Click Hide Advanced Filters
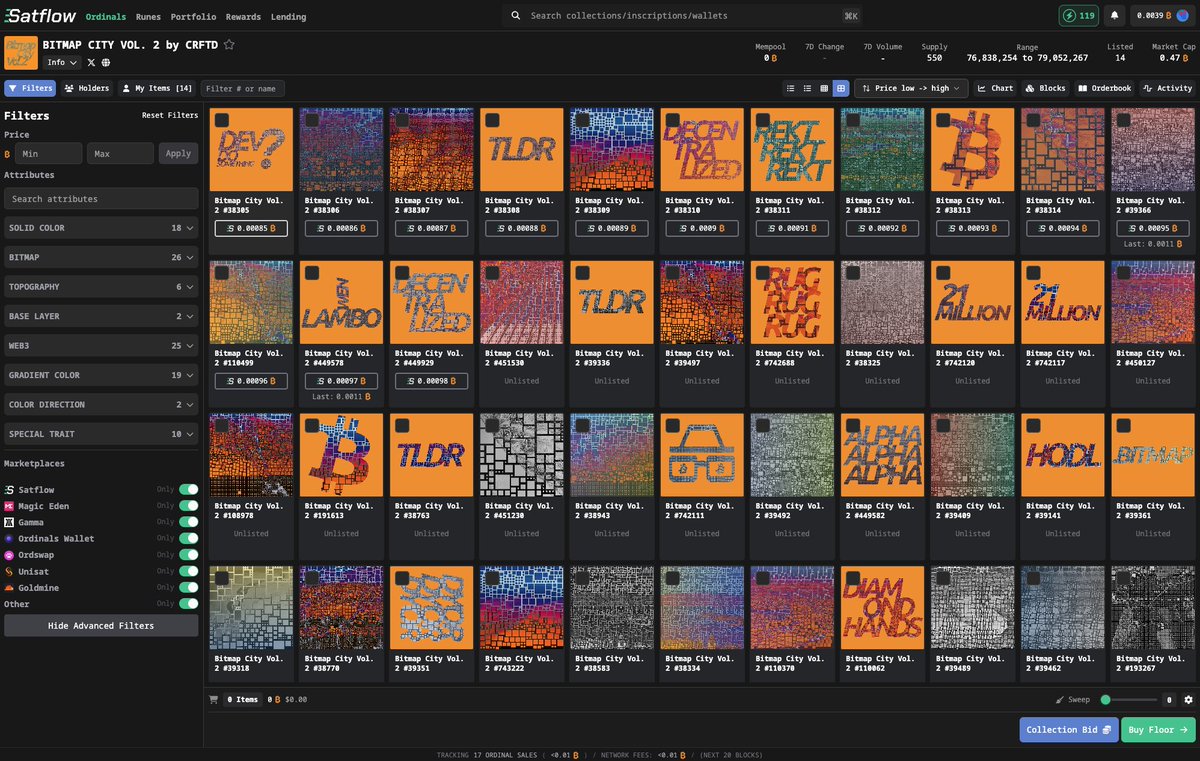 (x=101, y=626)
